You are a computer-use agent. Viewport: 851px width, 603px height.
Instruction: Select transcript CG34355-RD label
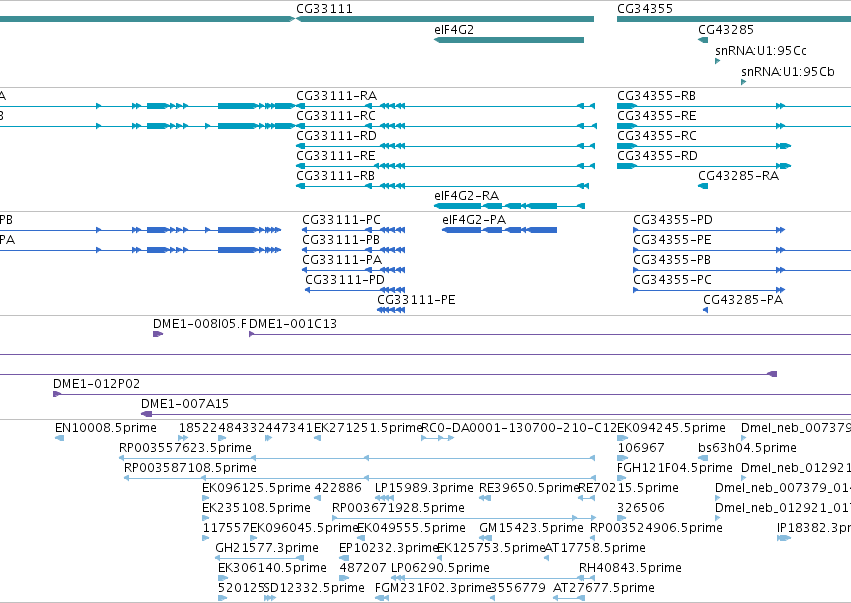(x=657, y=156)
